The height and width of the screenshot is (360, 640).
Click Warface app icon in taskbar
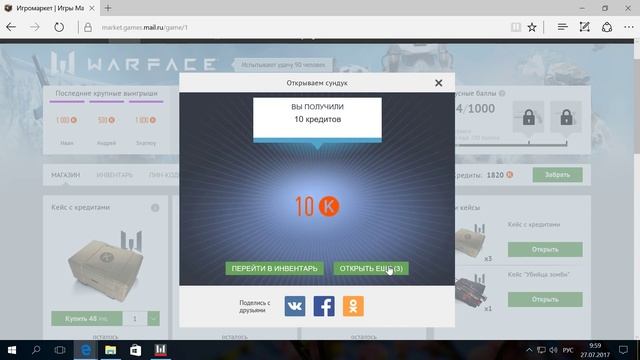[x=160, y=350]
